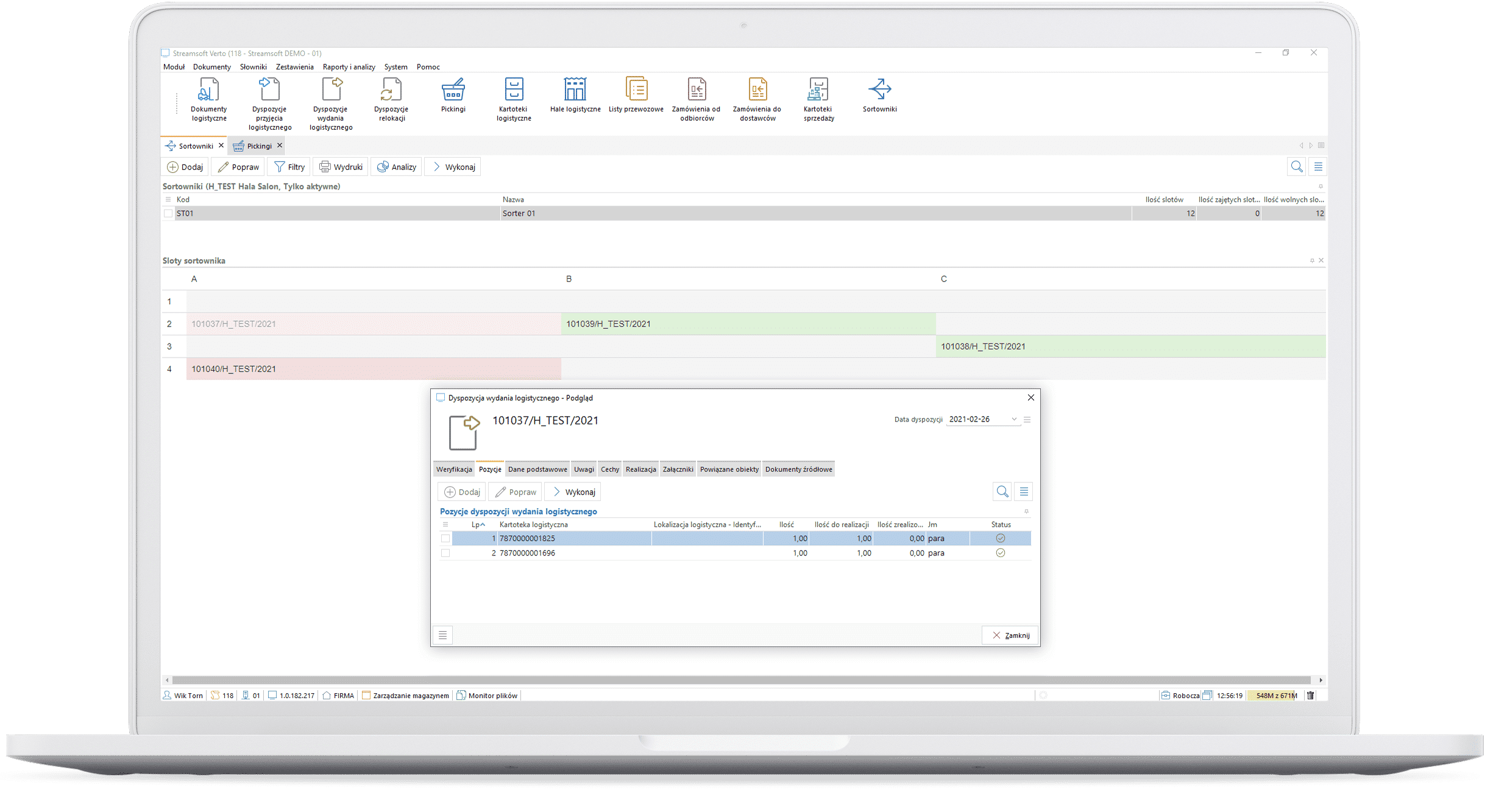Click Robocza status bar item
The height and width of the screenshot is (812, 1493).
click(1180, 696)
